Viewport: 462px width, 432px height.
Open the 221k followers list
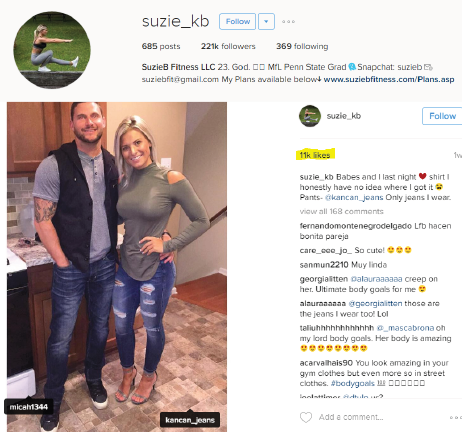228,46
